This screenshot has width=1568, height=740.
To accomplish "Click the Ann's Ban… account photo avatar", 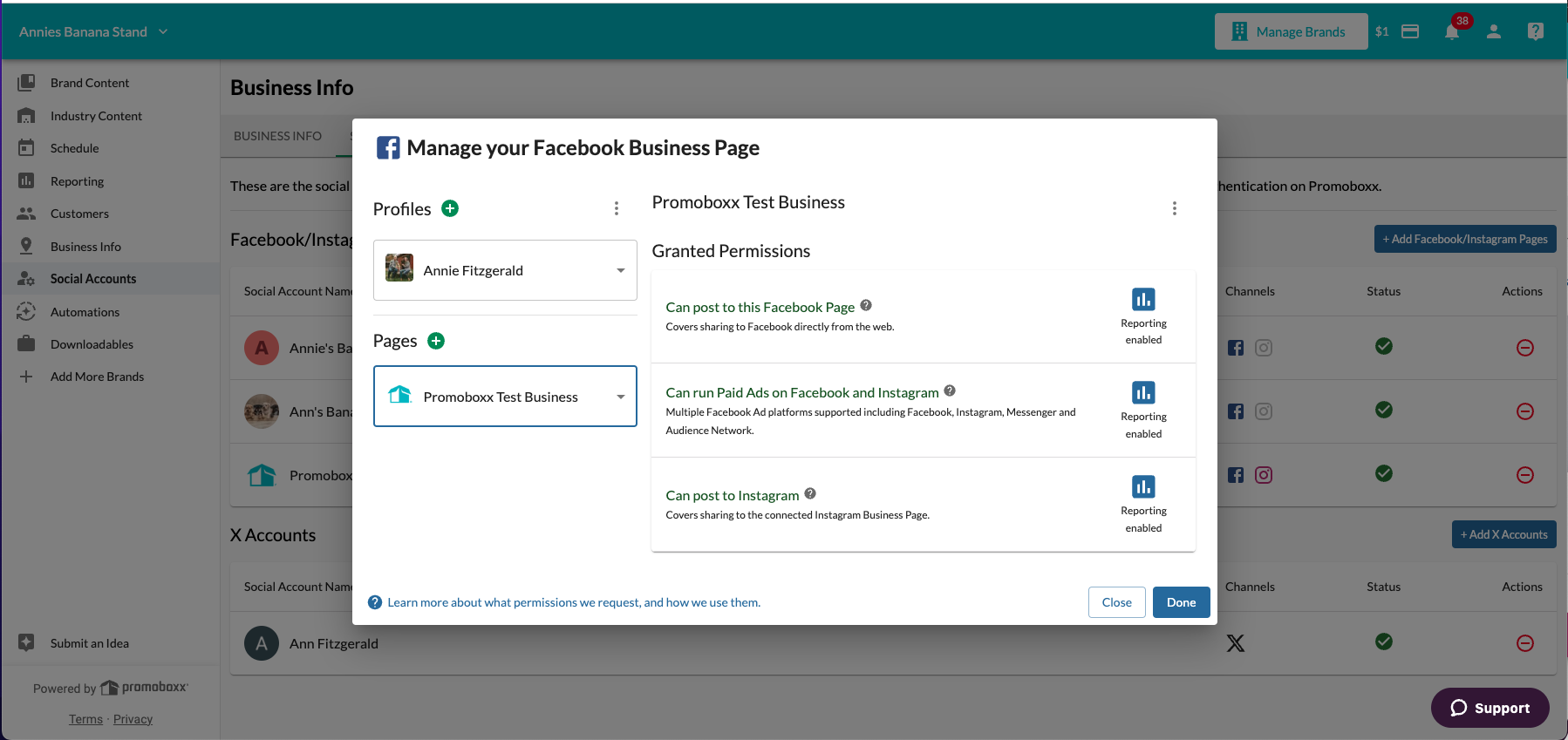I will pos(262,411).
